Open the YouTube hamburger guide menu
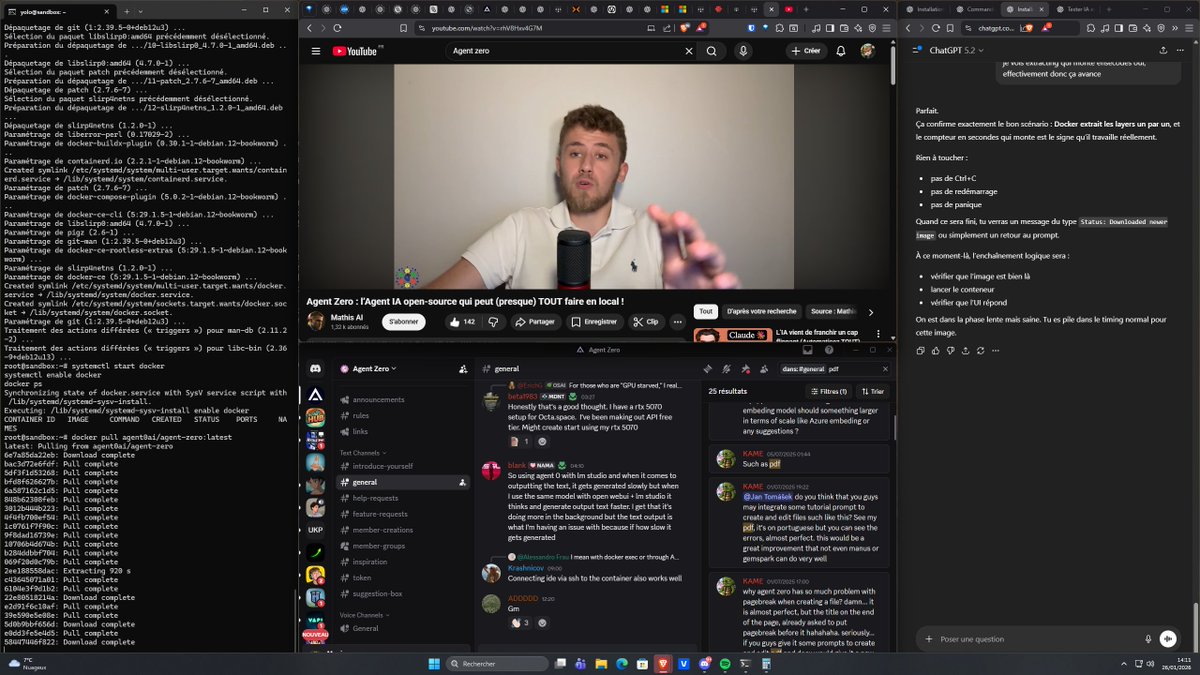Image resolution: width=1200 pixels, height=675 pixels. tap(316, 51)
